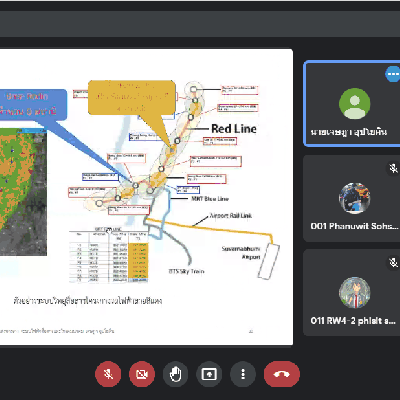Click the present screen button
Viewport: 400px width, 400px height.
point(209,374)
